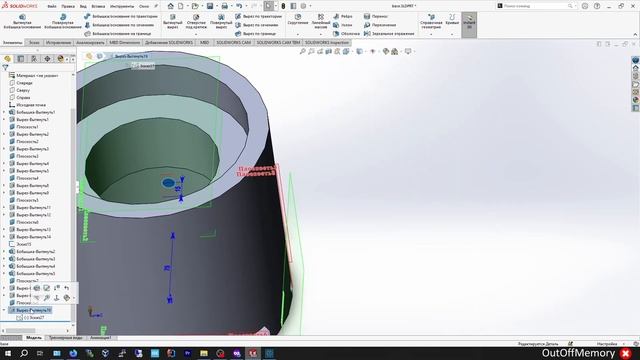Viewport: 640px width, 360px height.
Task: Select the Wrap tool (Перенос)
Action: tap(376, 16)
